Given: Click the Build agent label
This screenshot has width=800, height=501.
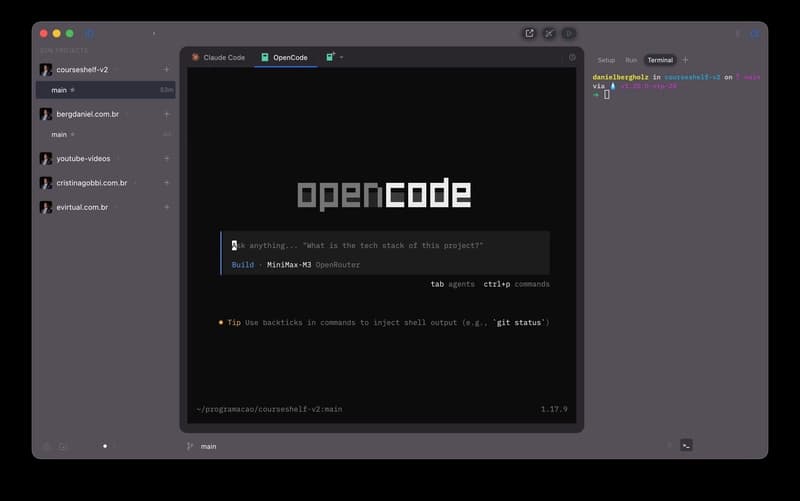Looking at the screenshot, I should (242, 265).
